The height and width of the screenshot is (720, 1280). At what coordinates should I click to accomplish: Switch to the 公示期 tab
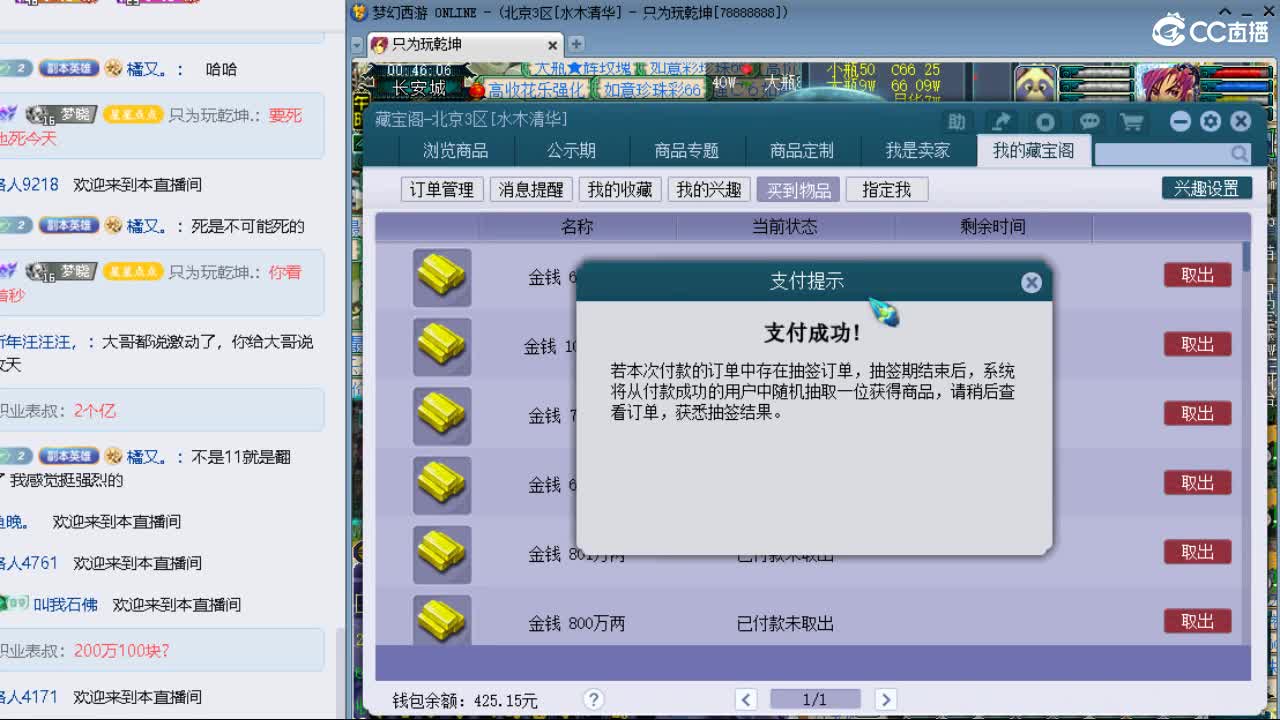click(571, 150)
